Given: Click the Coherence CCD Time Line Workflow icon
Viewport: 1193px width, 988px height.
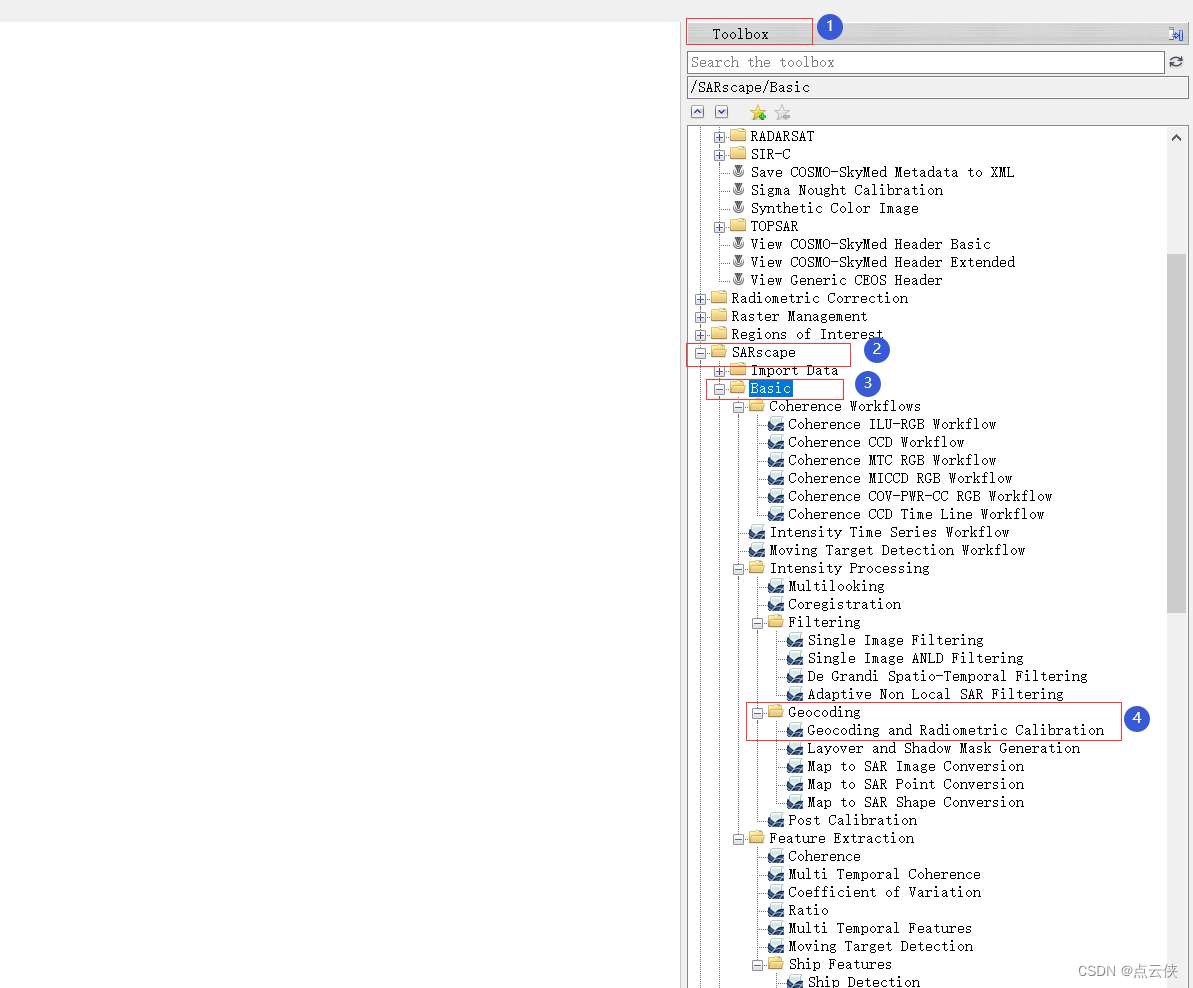Looking at the screenshot, I should (776, 515).
